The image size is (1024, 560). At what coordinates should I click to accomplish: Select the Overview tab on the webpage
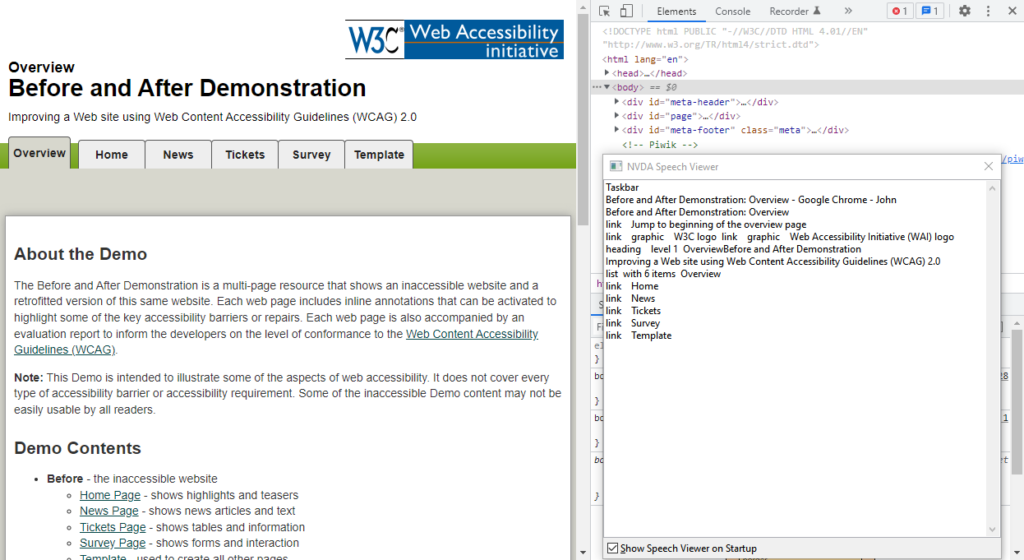point(39,153)
